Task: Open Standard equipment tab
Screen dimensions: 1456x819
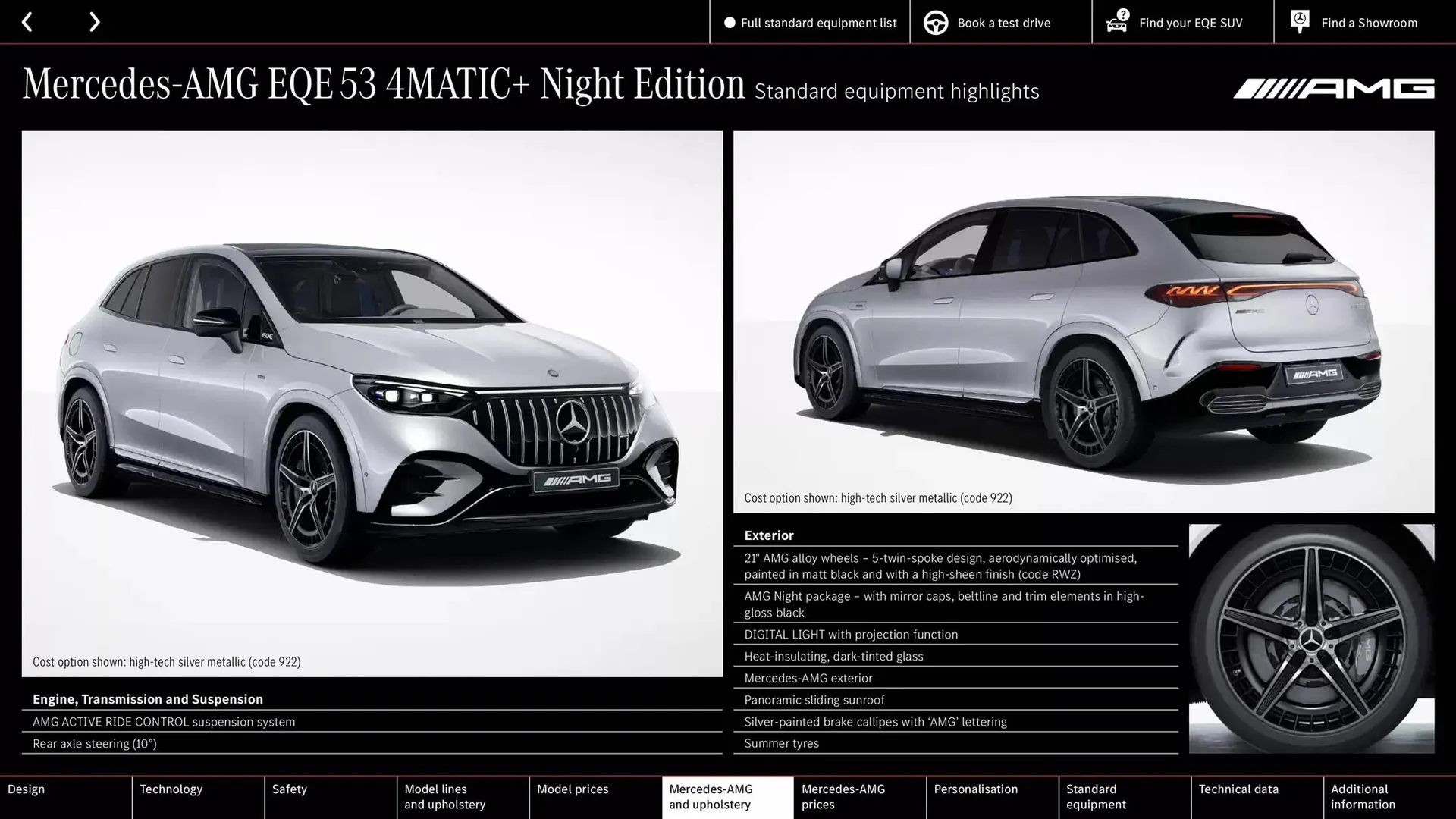Action: point(1125,797)
